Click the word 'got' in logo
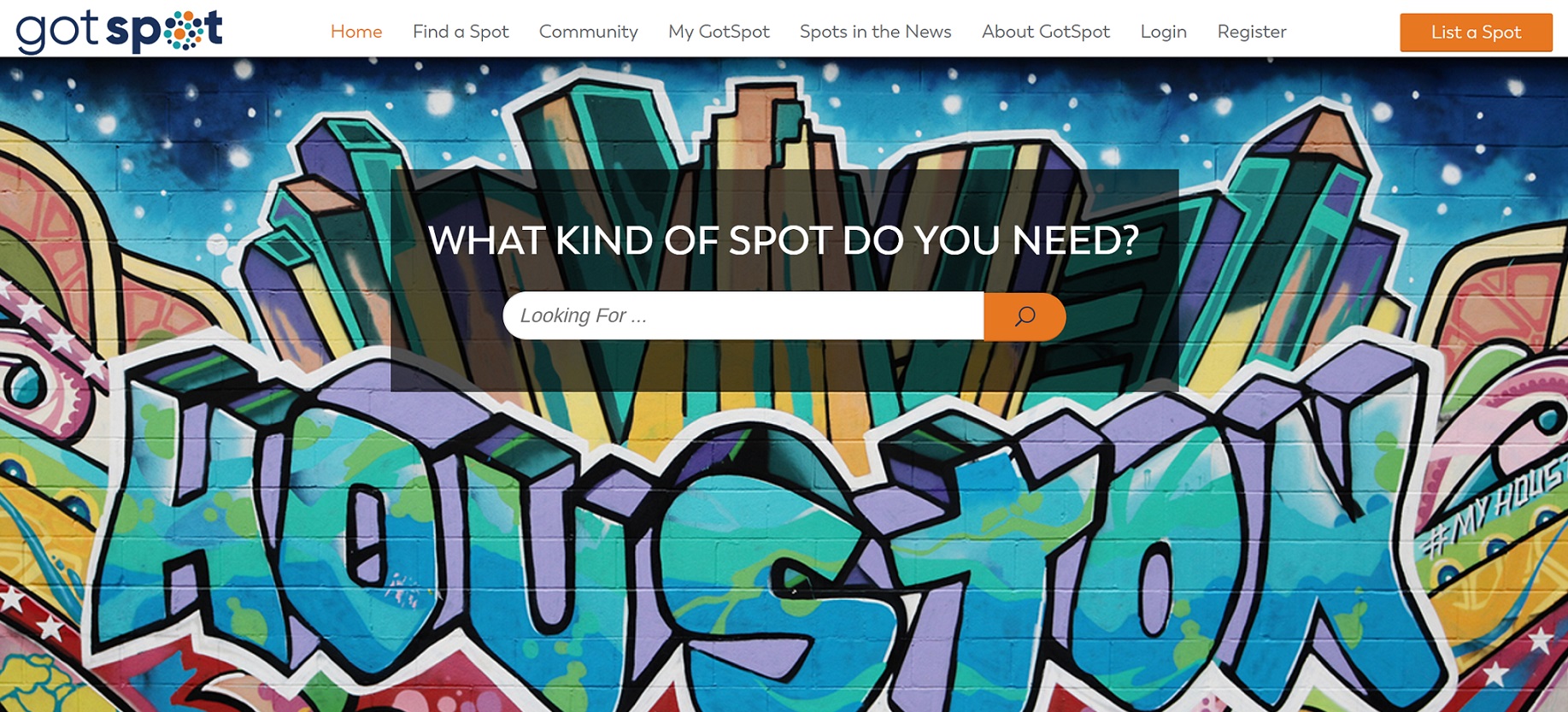 click(57, 32)
